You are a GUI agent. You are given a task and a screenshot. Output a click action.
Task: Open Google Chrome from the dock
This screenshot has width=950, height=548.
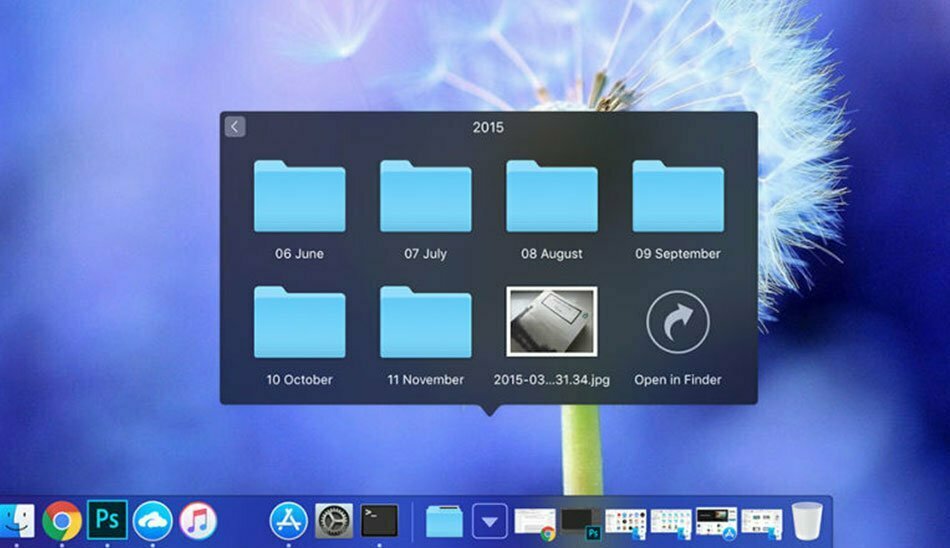(x=62, y=521)
